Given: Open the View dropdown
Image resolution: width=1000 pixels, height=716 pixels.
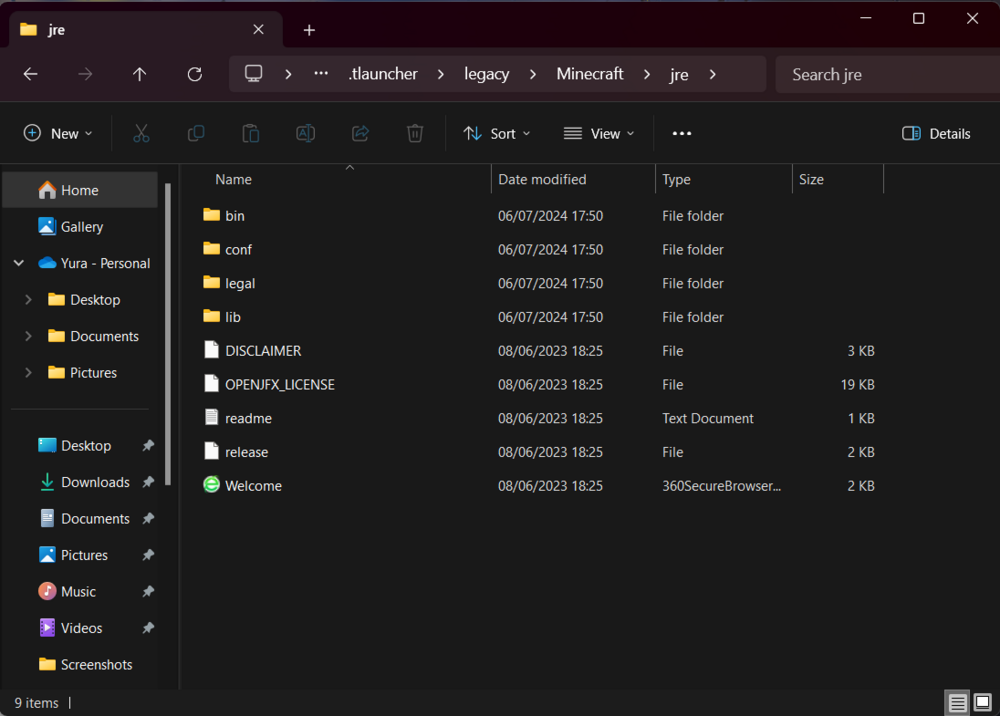Looking at the screenshot, I should click(x=599, y=133).
